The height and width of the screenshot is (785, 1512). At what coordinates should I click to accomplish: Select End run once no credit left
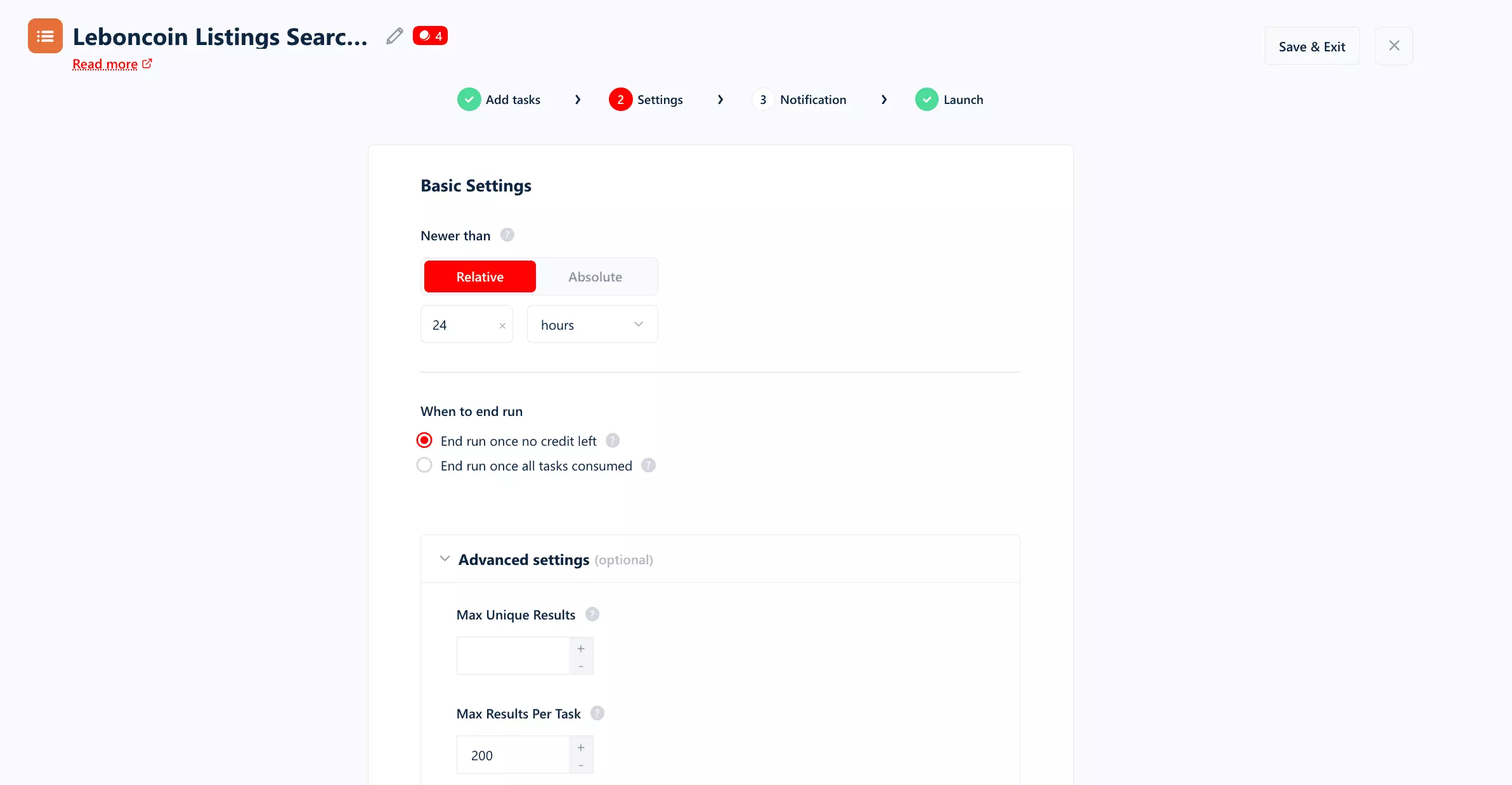[424, 440]
